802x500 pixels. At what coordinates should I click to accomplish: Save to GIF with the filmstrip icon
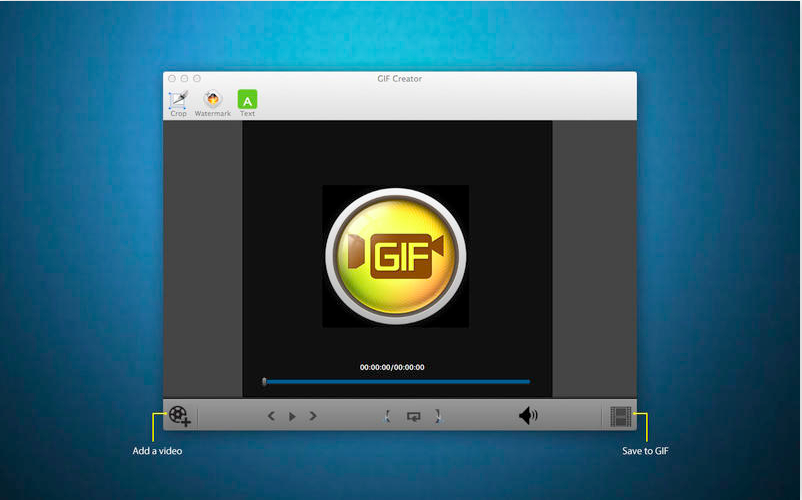click(x=621, y=416)
